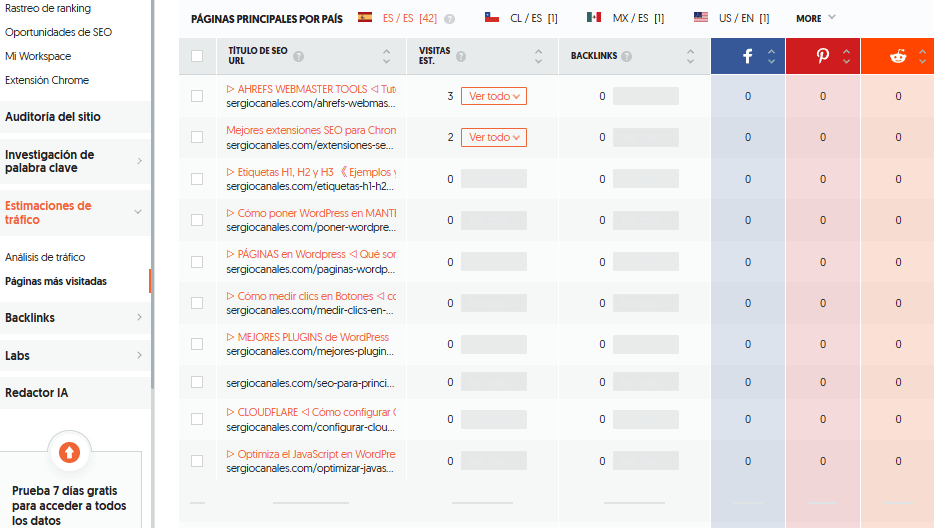Open CLOUDFLARE Cómo configurar title link
The height and width of the screenshot is (528, 934).
[311, 412]
